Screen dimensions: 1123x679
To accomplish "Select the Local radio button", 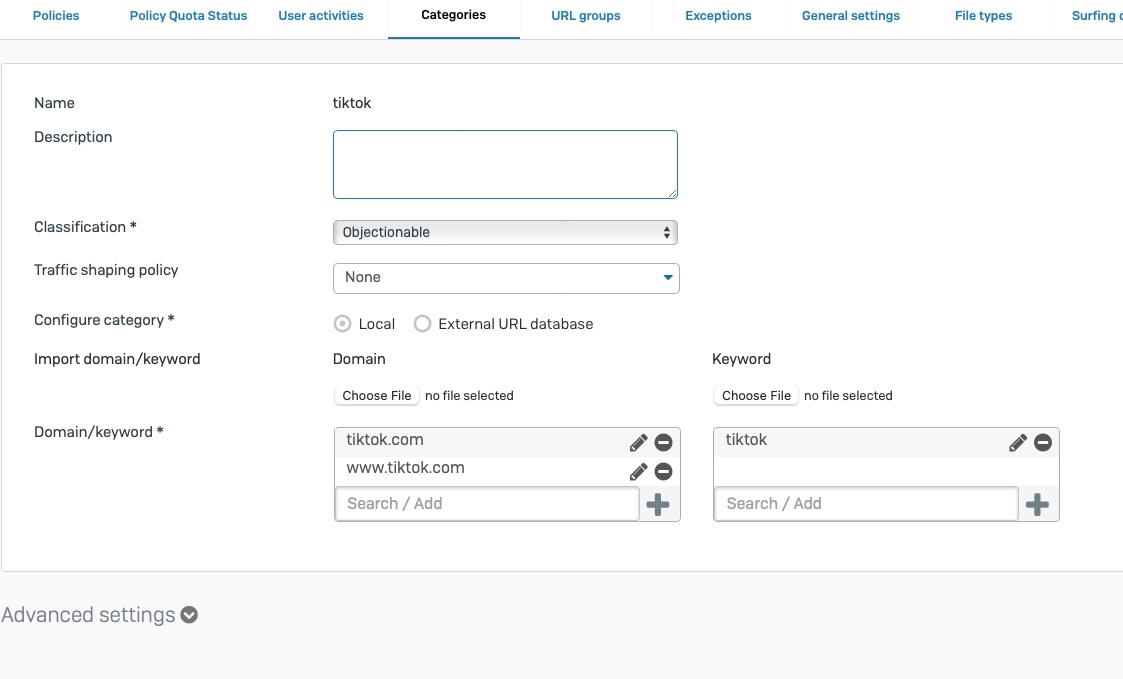I will coord(342,324).
